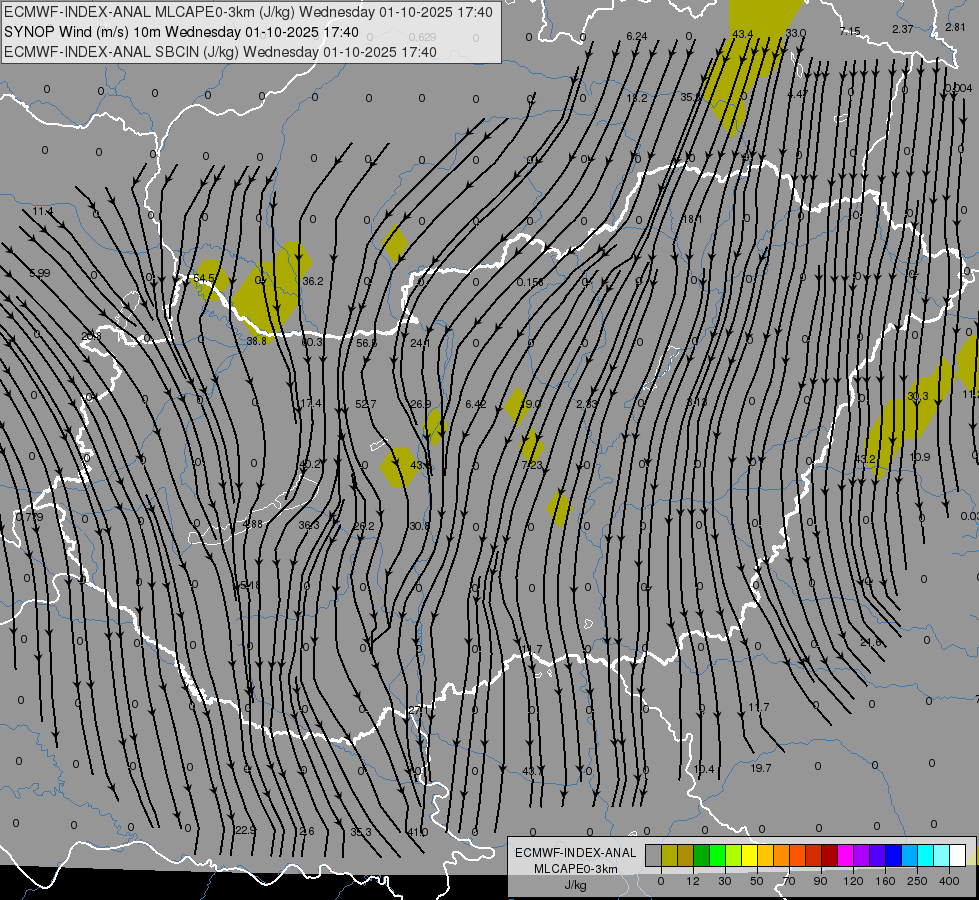Click the map value 17.4
Screen dimensions: 979x900
click(x=310, y=403)
